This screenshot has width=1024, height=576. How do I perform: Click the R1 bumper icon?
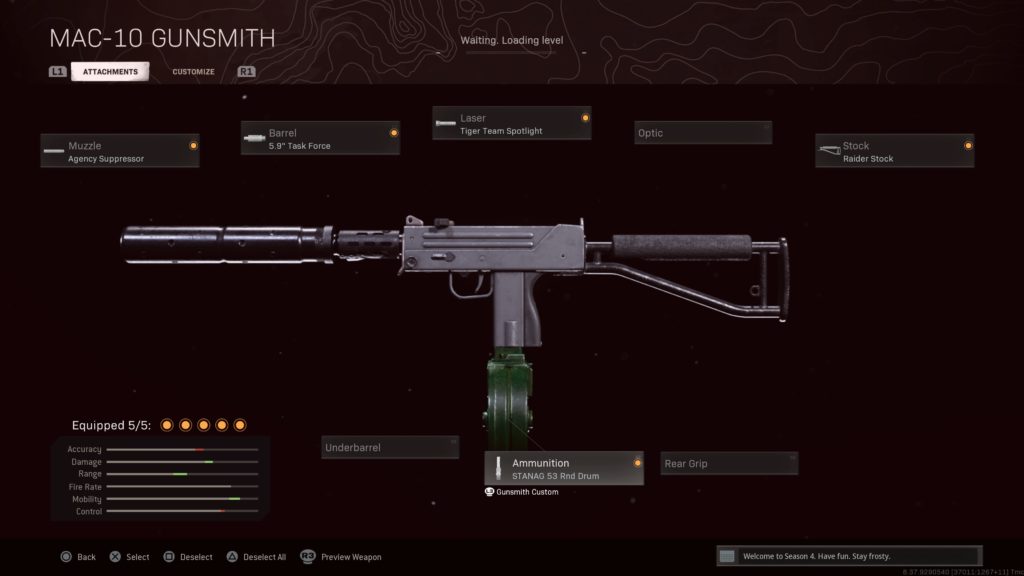click(x=246, y=72)
